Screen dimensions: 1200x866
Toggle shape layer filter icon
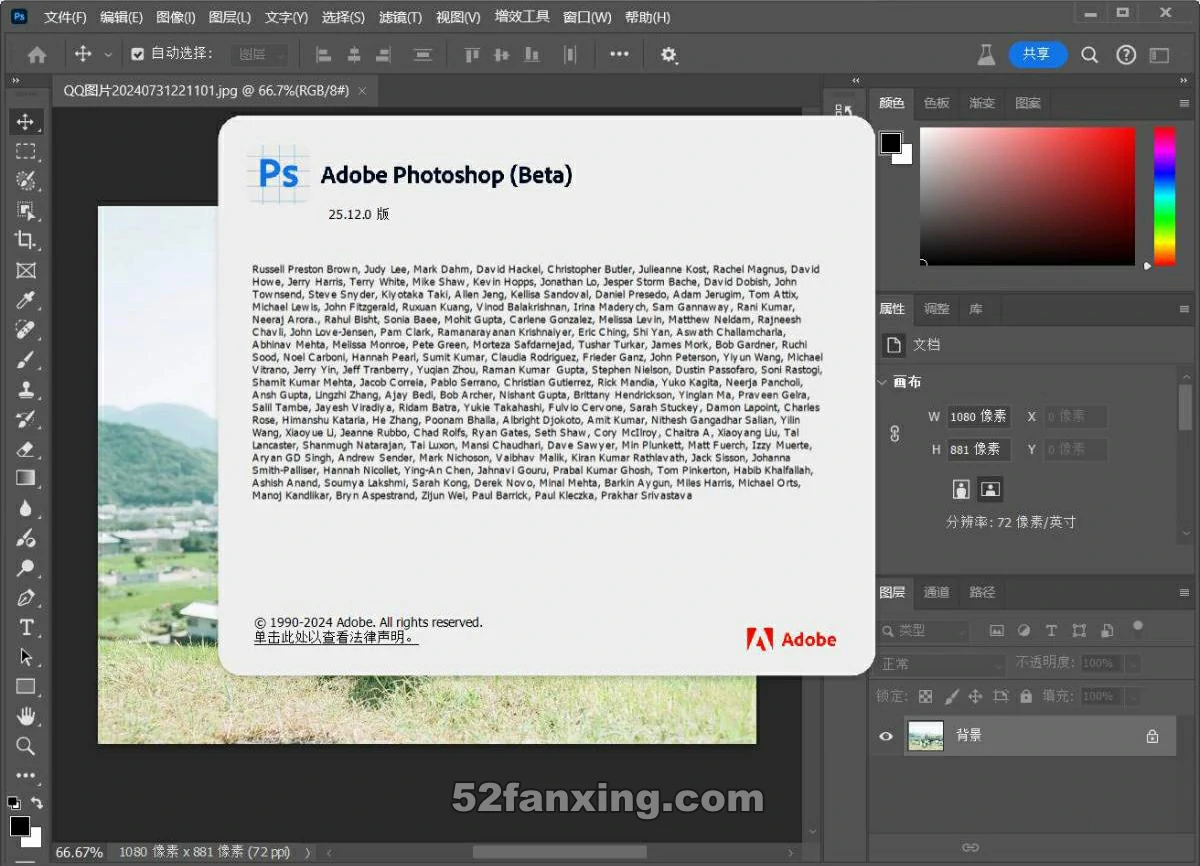click(1079, 631)
